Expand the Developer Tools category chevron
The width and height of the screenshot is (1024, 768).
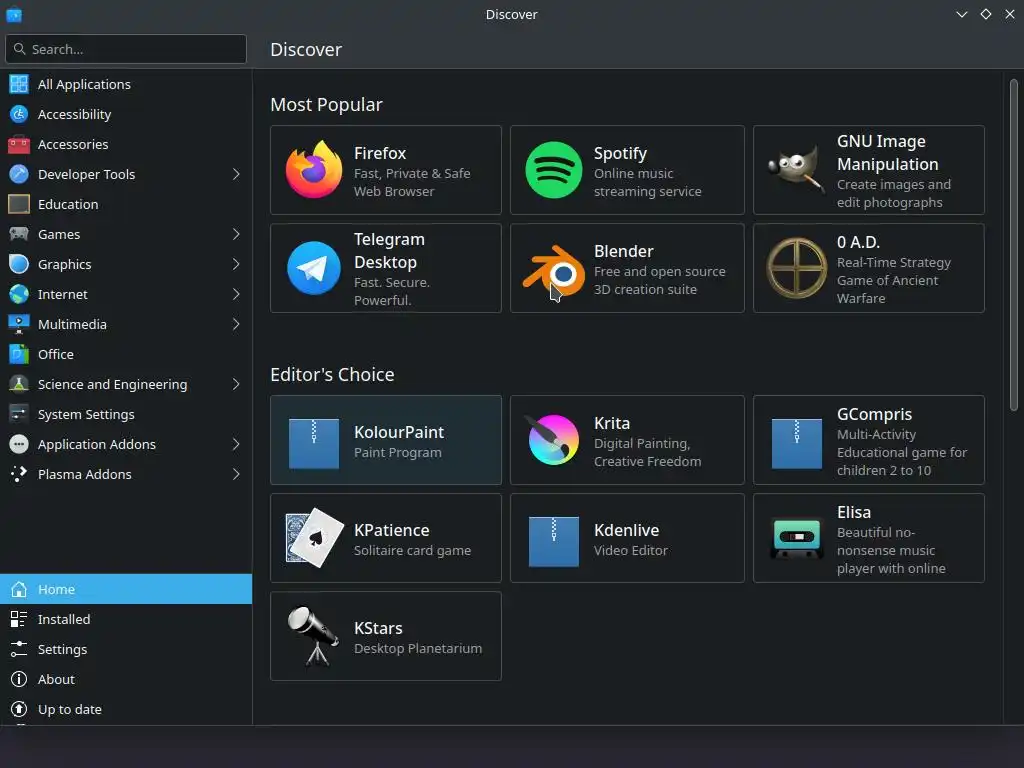[x=236, y=174]
